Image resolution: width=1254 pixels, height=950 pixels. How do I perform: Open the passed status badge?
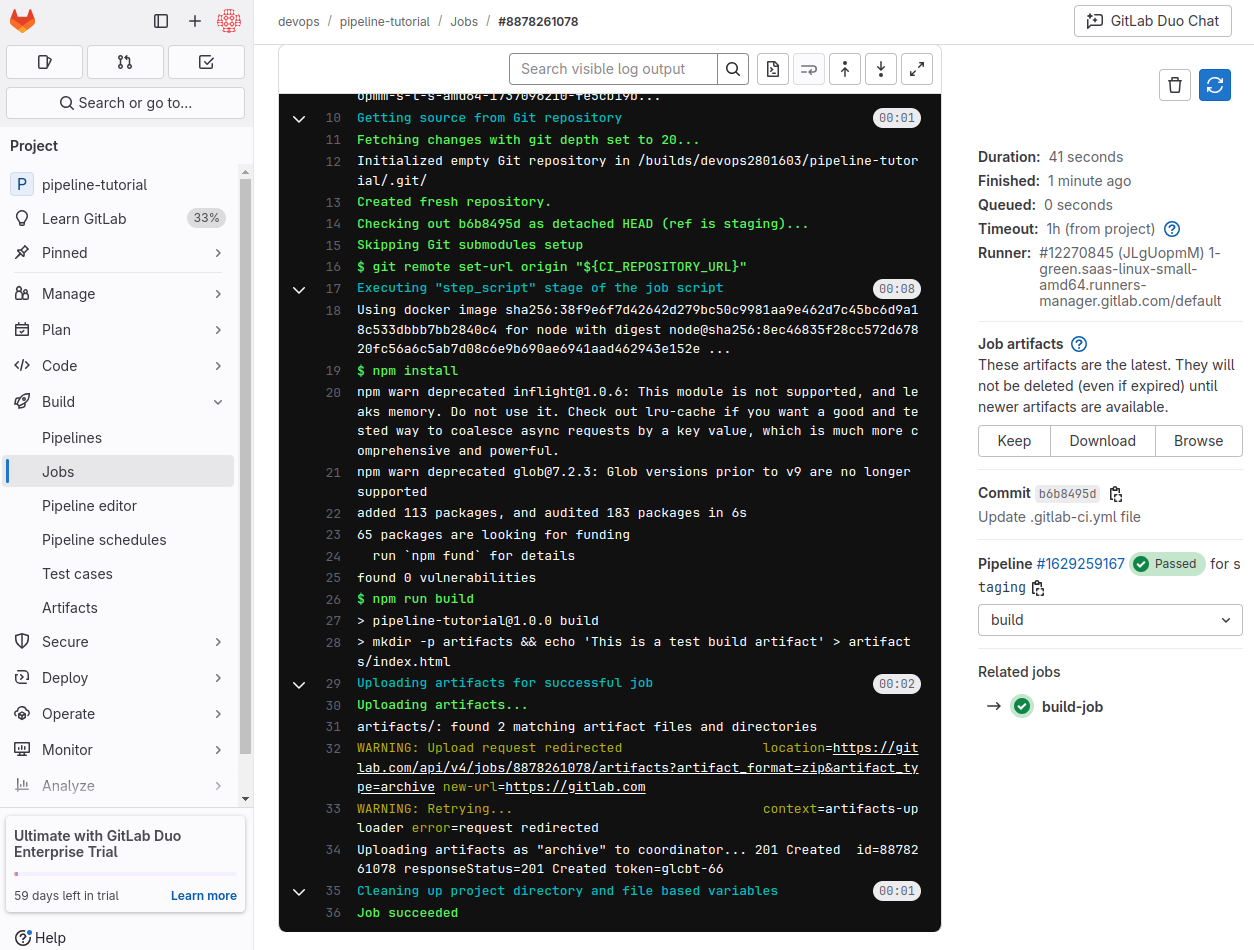click(1167, 564)
